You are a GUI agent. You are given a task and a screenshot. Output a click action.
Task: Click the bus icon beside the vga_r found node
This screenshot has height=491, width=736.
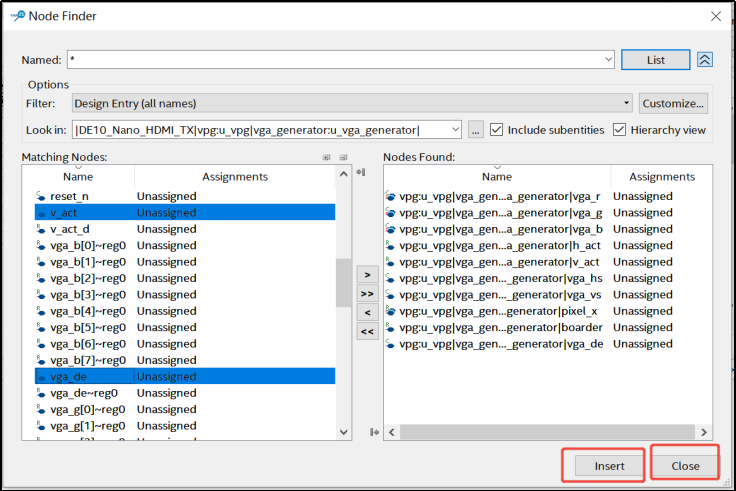[390, 196]
